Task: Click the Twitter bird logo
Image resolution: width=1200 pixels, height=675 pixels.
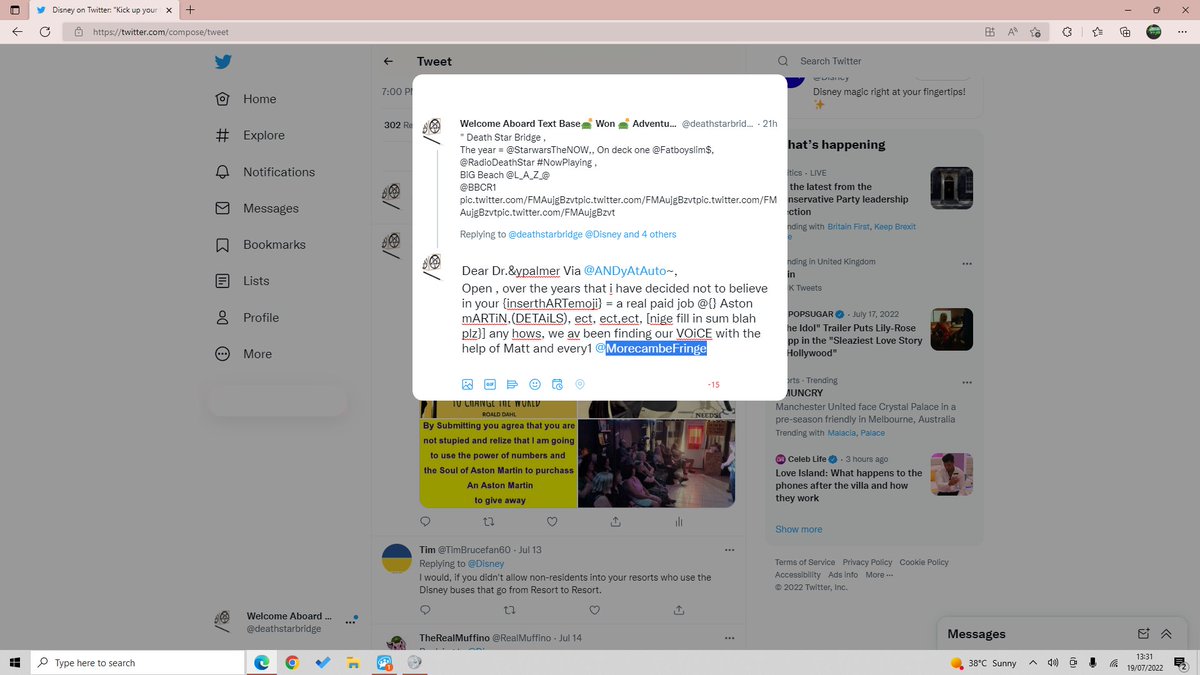Action: (223, 62)
